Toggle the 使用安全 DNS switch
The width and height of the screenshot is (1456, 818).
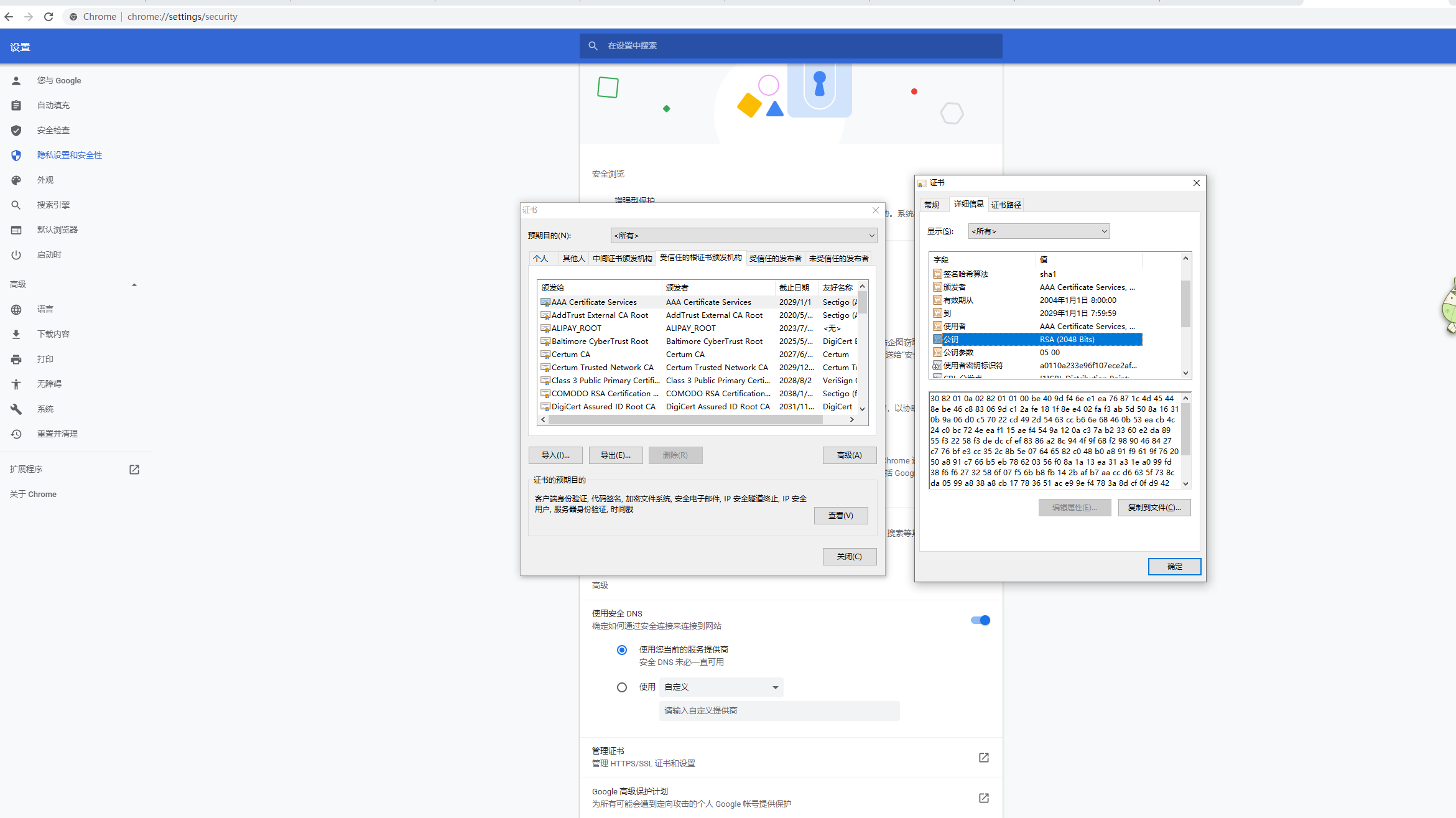[980, 620]
